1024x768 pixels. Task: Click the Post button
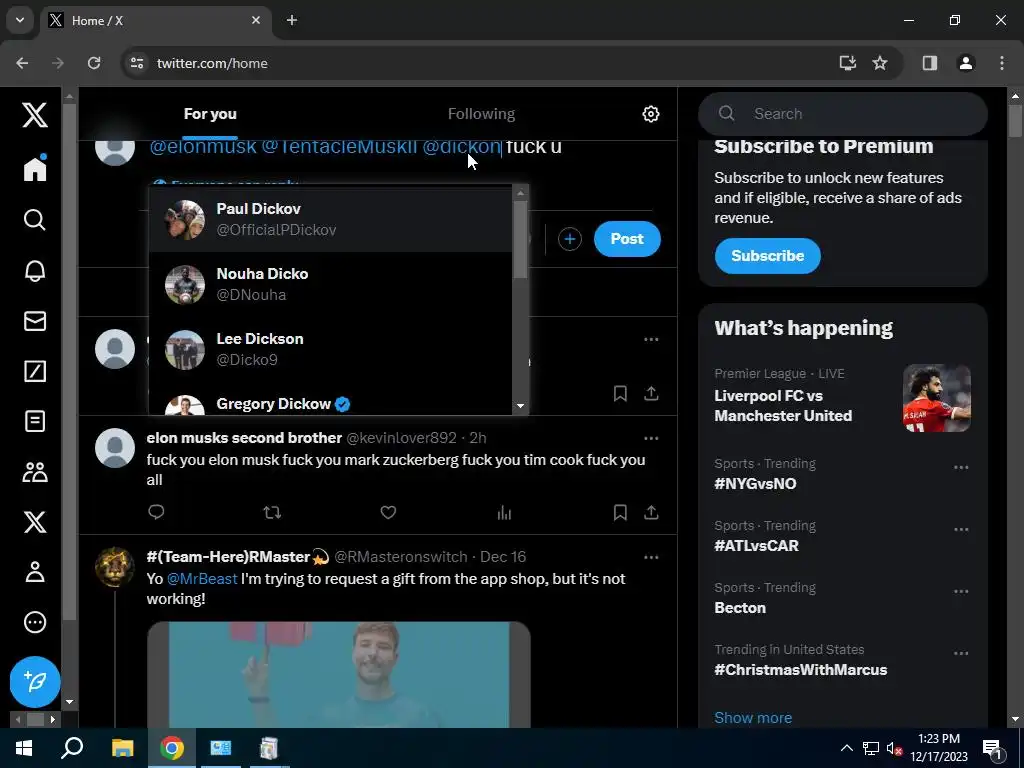click(627, 239)
